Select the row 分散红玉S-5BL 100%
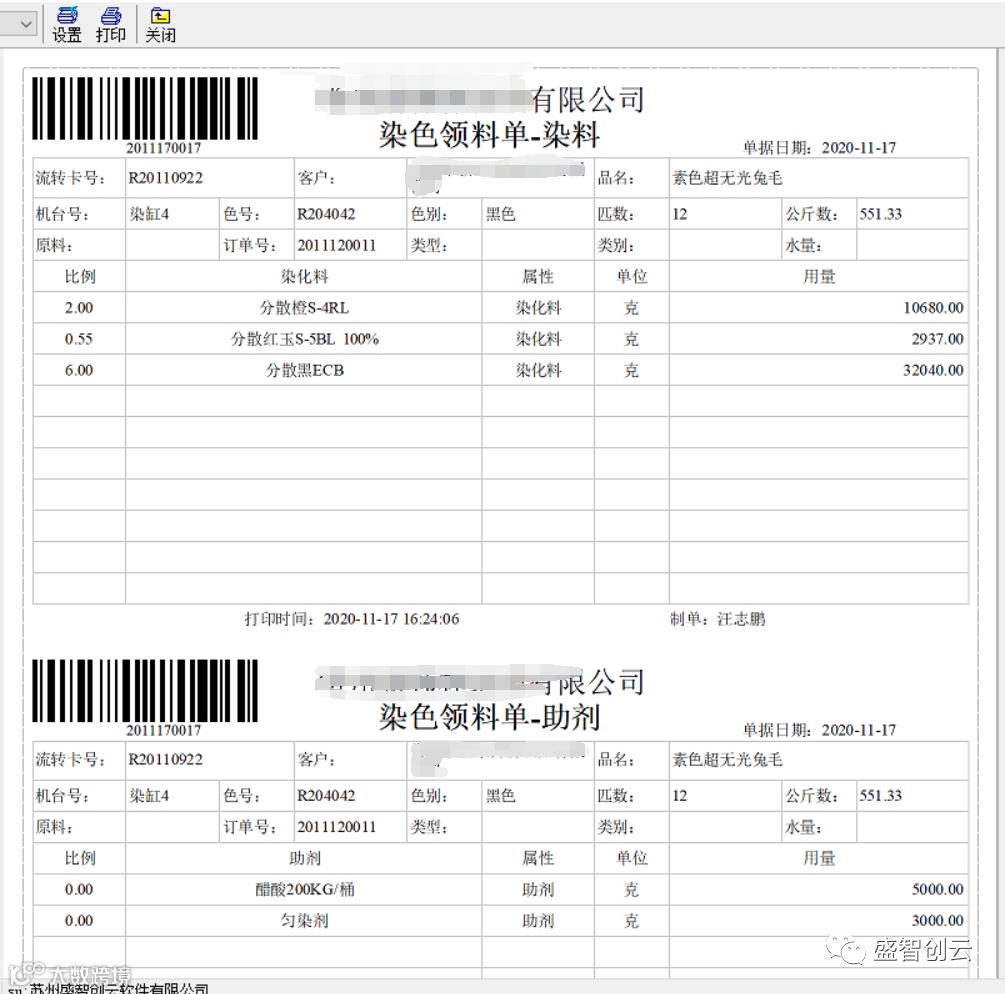1005x994 pixels. click(x=501, y=339)
